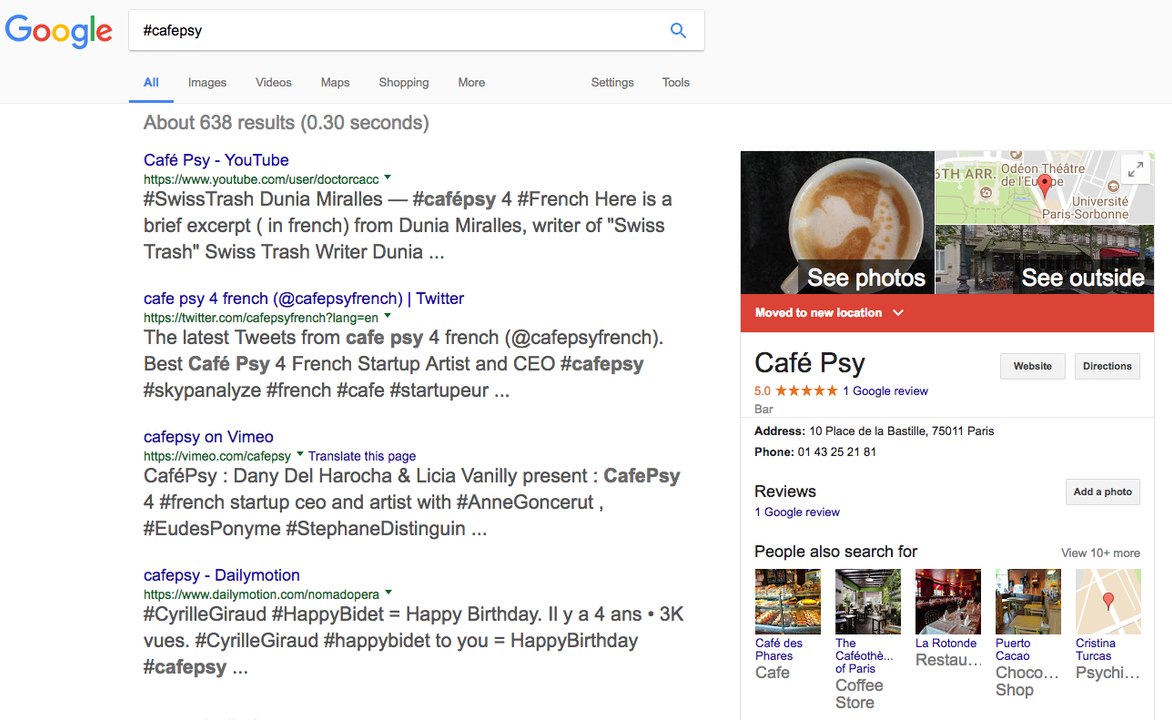Screen dimensions: 1172x720
Task: Expand the map with the fullscreen icon
Action: click(1136, 170)
